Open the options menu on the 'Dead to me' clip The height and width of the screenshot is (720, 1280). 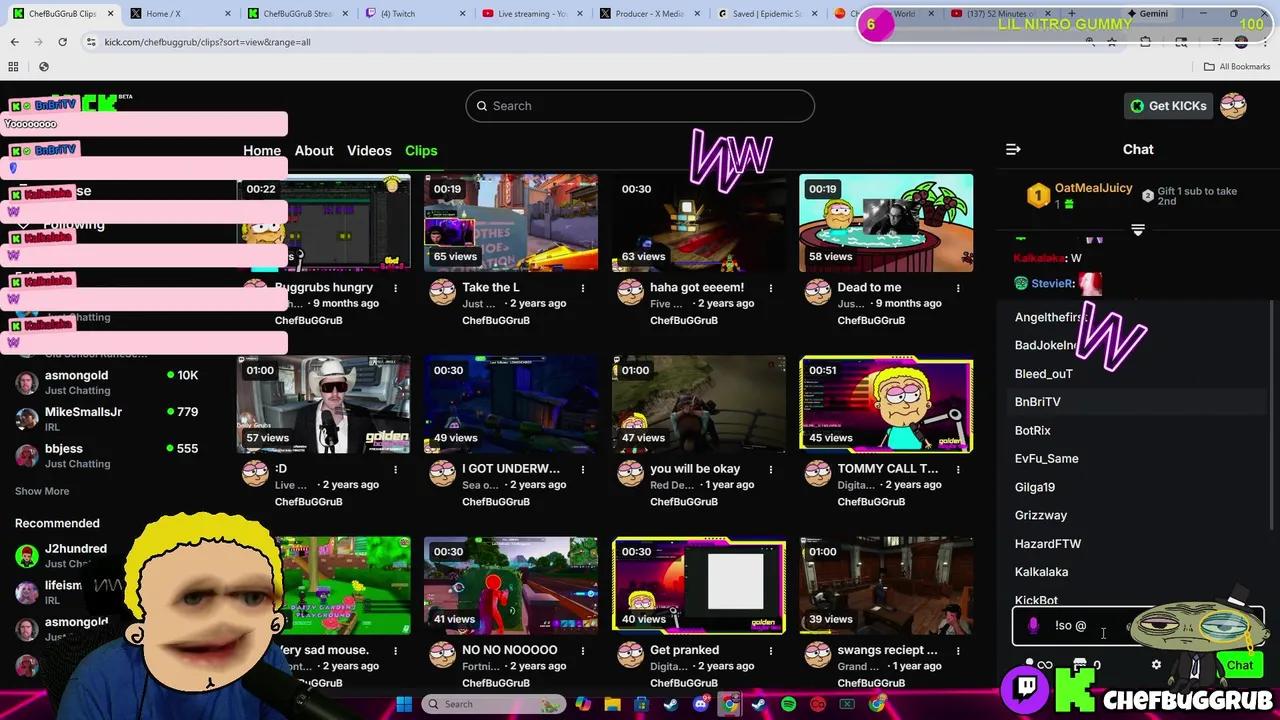(x=957, y=287)
